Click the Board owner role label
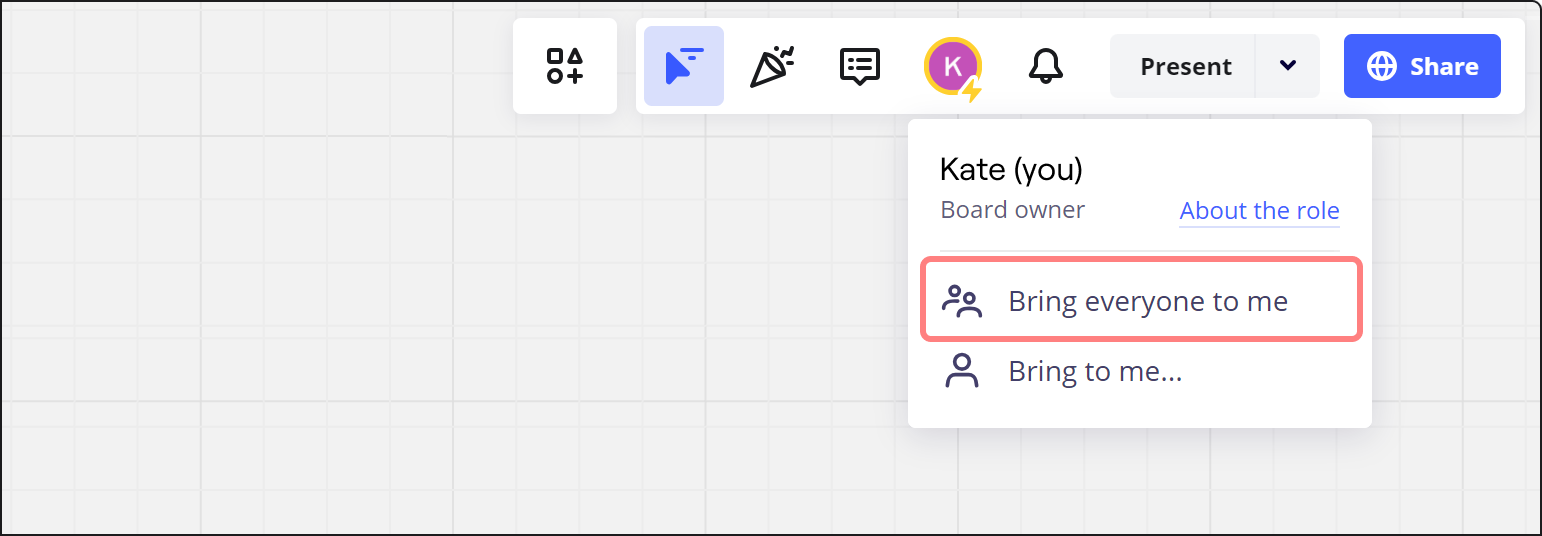This screenshot has width=1542, height=536. [1012, 210]
